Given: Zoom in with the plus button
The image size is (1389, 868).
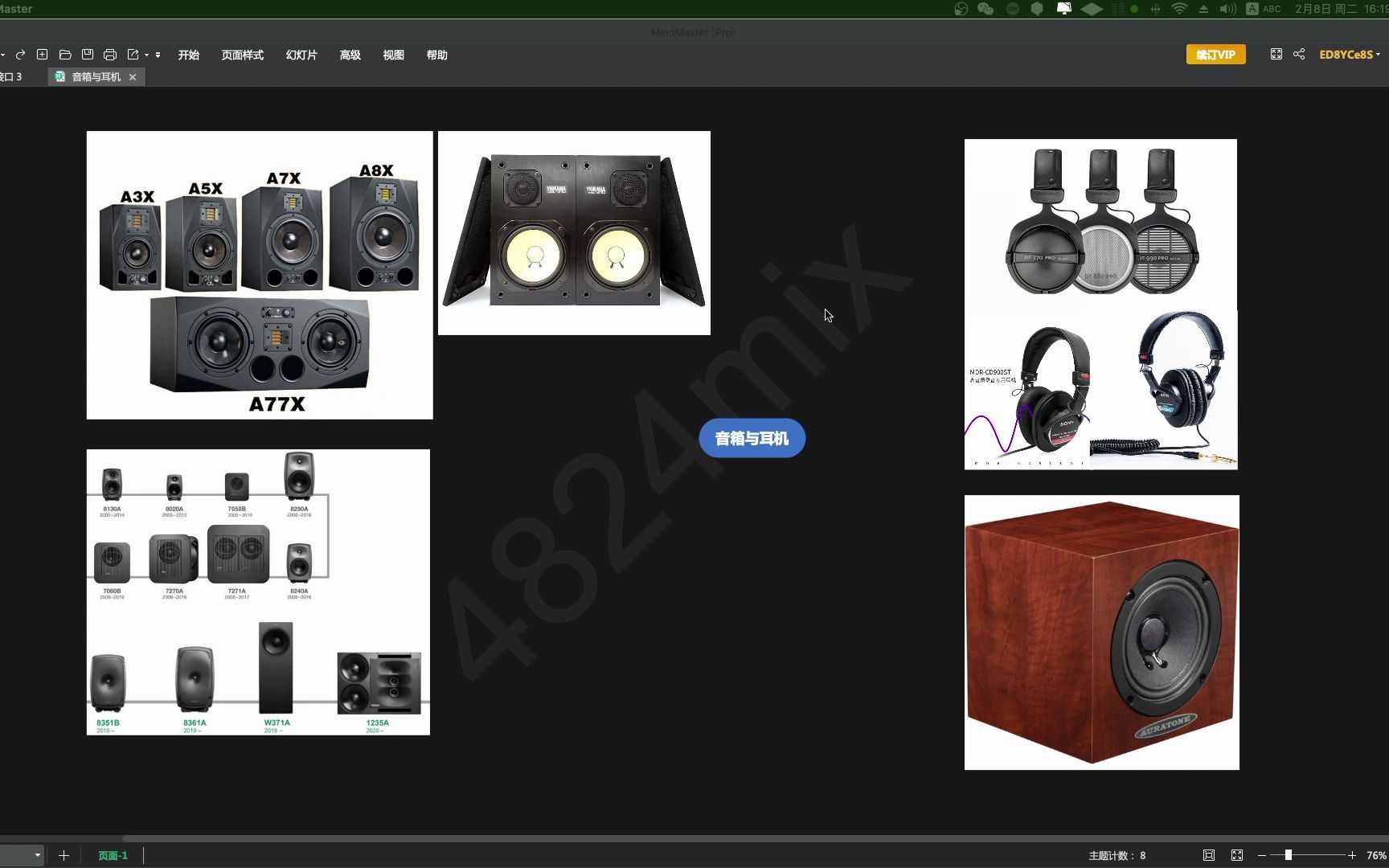Looking at the screenshot, I should 1352,855.
